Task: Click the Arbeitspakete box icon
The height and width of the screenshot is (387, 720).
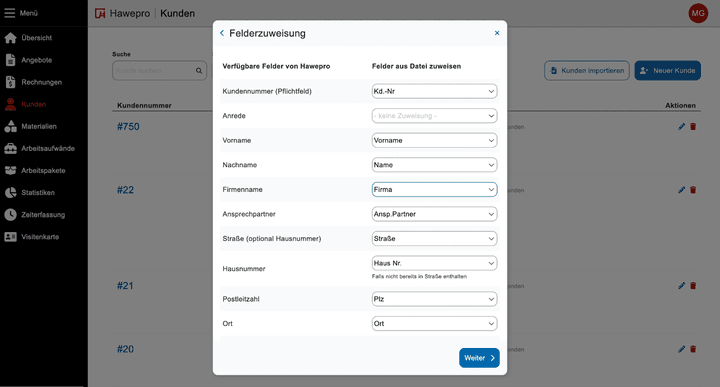Action: (x=11, y=170)
